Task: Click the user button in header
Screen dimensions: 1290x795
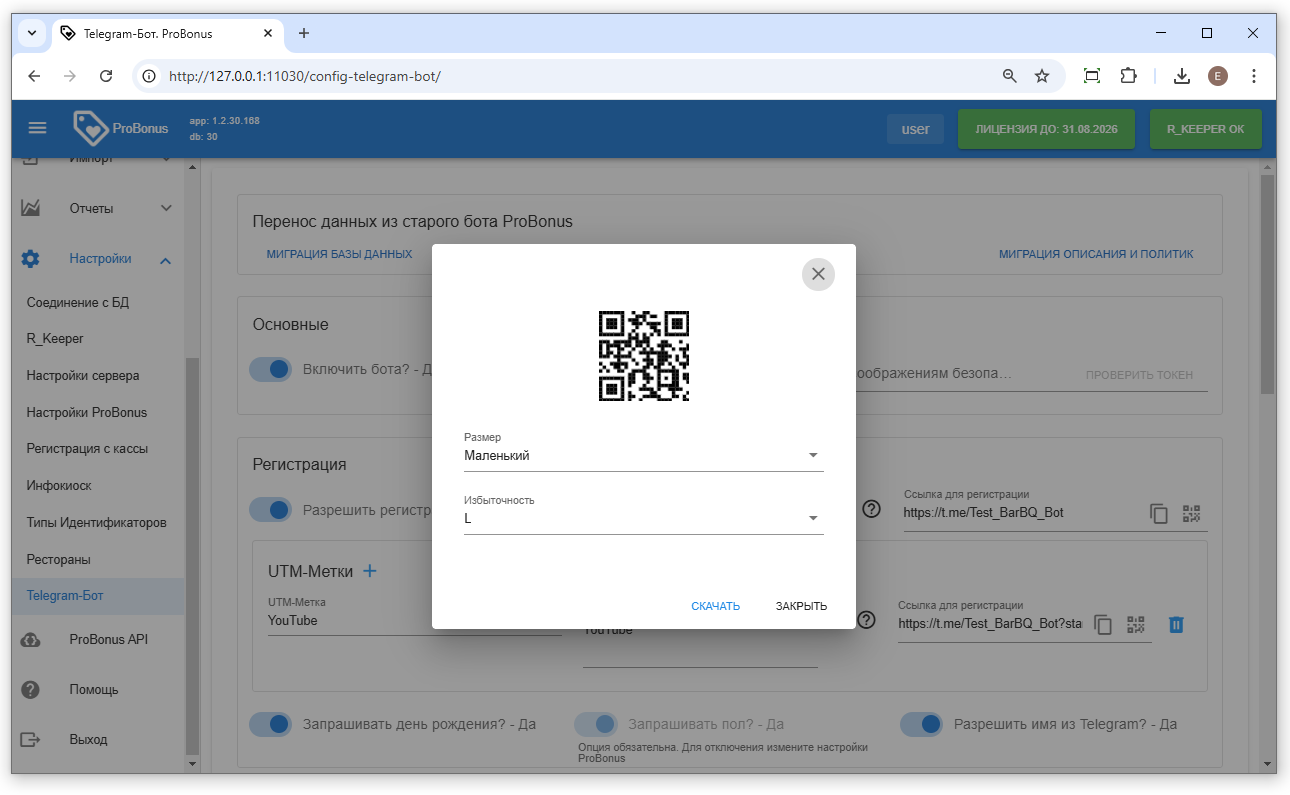Action: click(x=915, y=129)
